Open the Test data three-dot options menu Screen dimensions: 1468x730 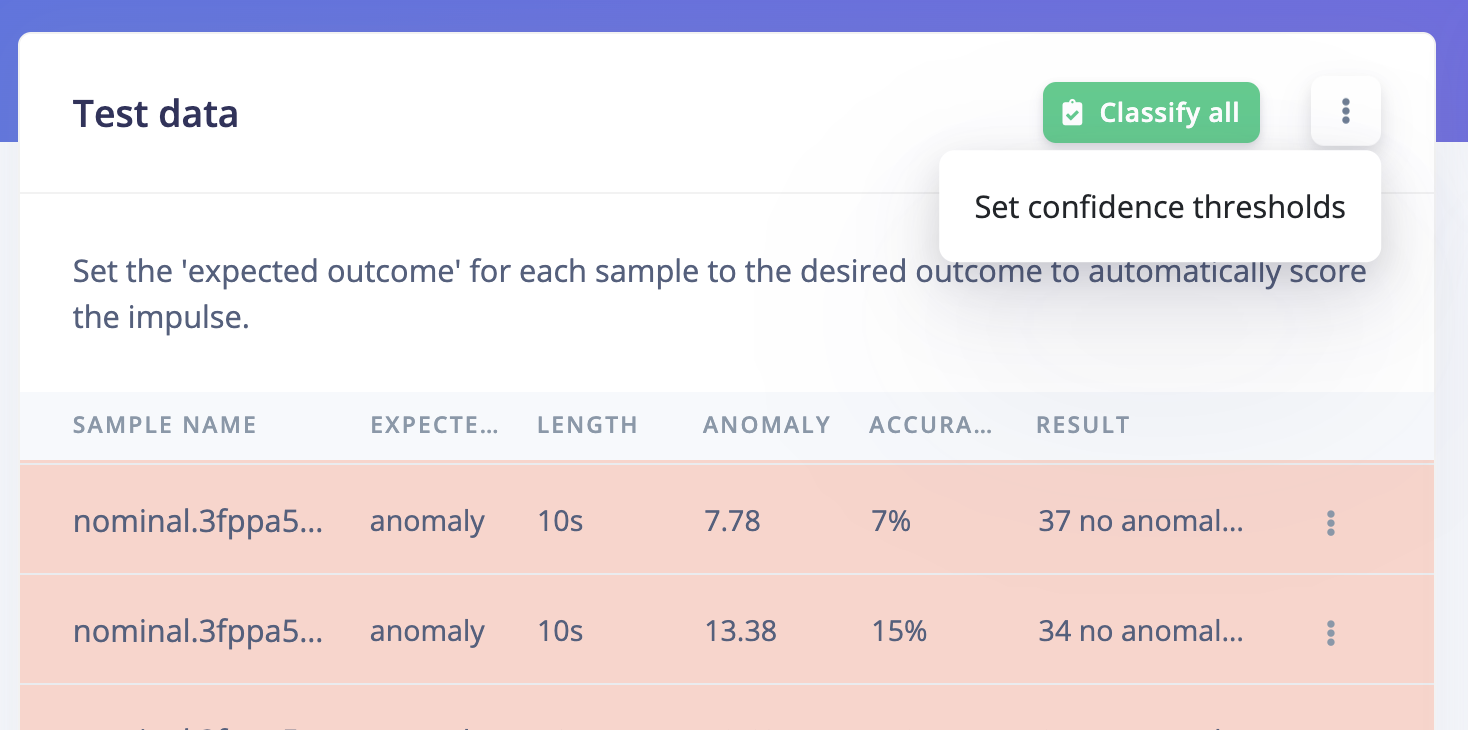1345,111
